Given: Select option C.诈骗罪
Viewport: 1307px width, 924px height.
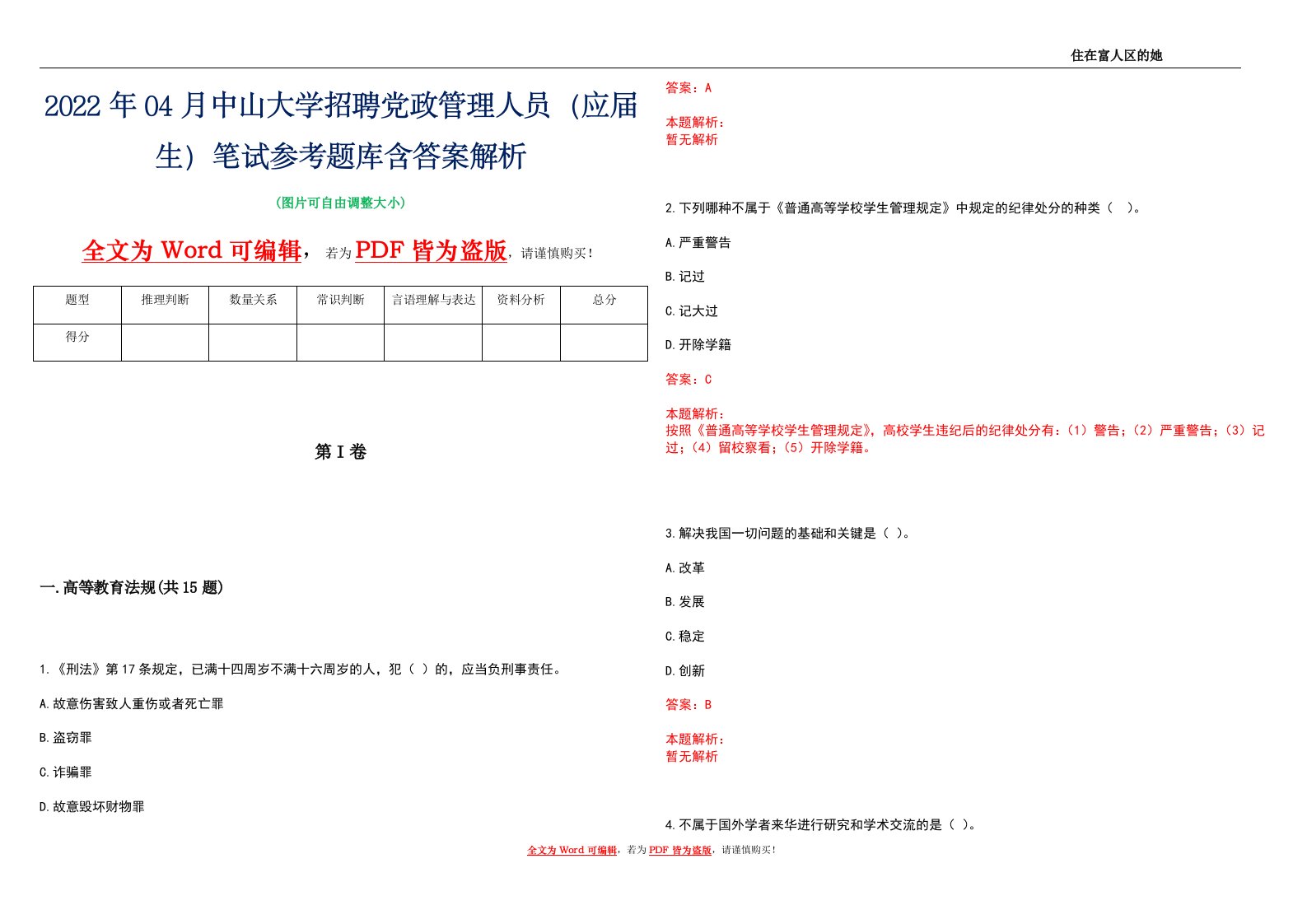Looking at the screenshot, I should click(x=65, y=772).
